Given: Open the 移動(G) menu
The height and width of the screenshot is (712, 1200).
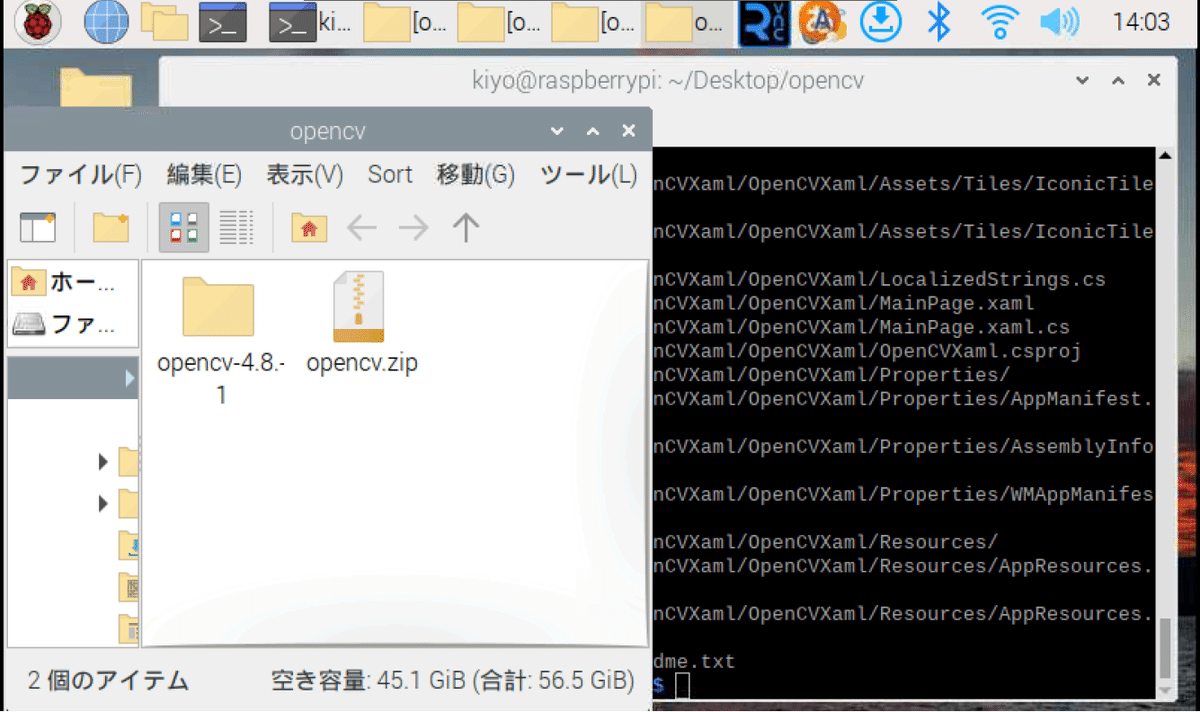Looking at the screenshot, I should (475, 174).
